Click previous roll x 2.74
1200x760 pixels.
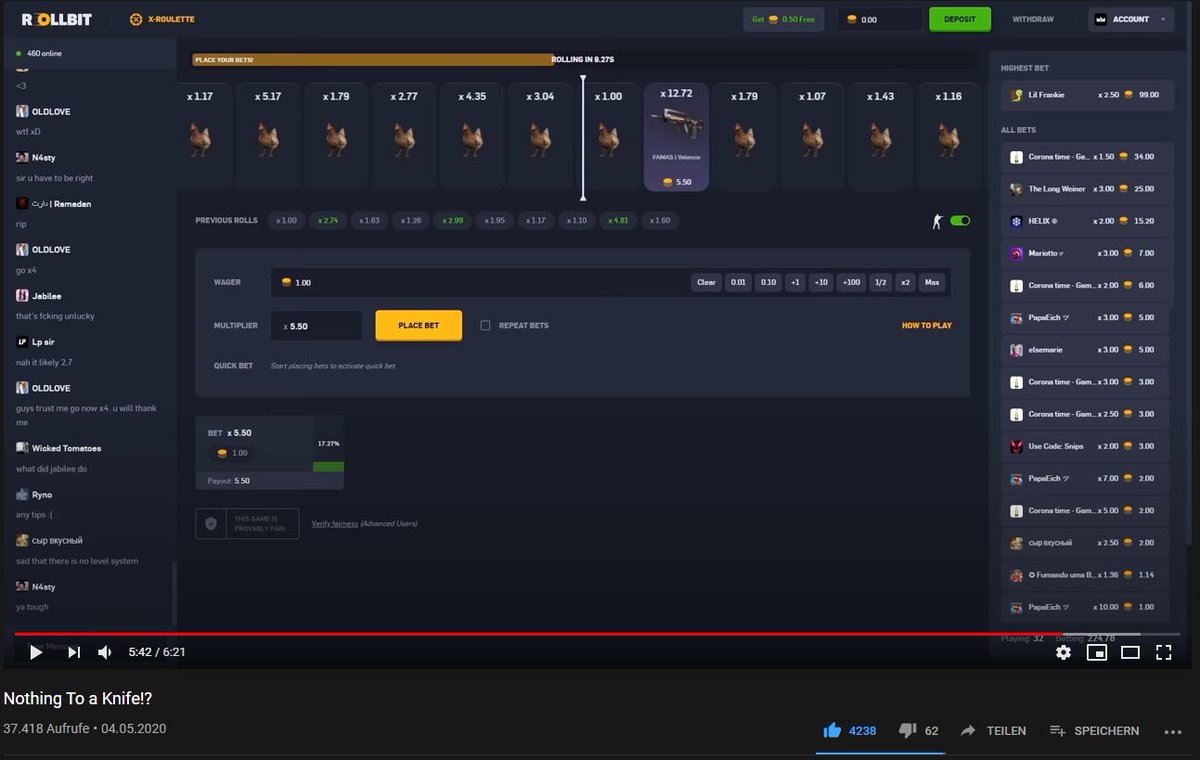click(x=329, y=220)
